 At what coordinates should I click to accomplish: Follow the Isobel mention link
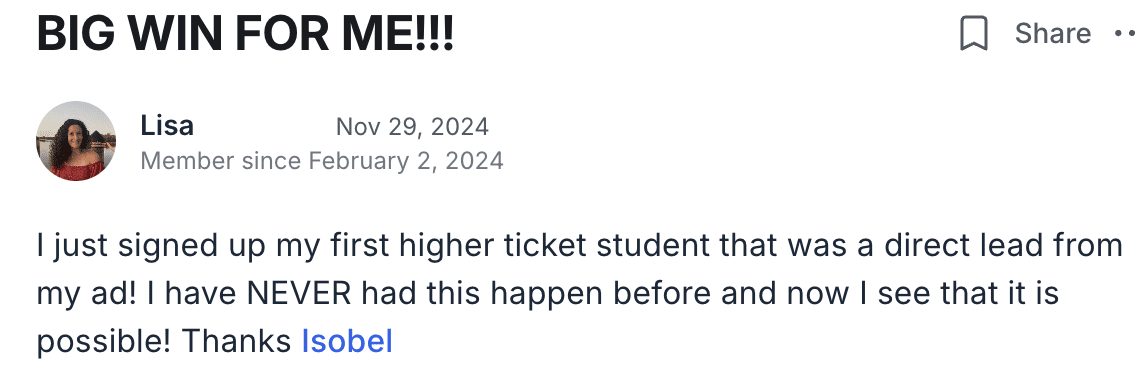click(x=347, y=341)
